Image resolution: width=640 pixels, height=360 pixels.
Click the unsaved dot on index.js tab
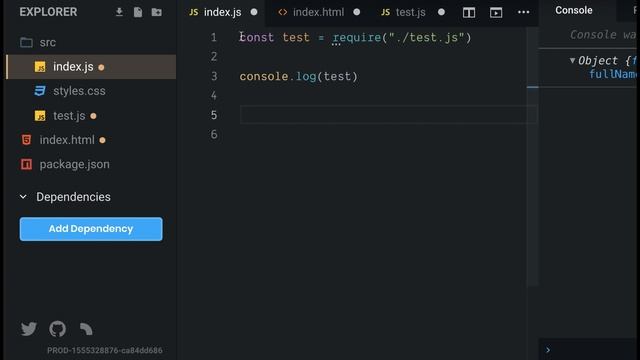[x=254, y=12]
